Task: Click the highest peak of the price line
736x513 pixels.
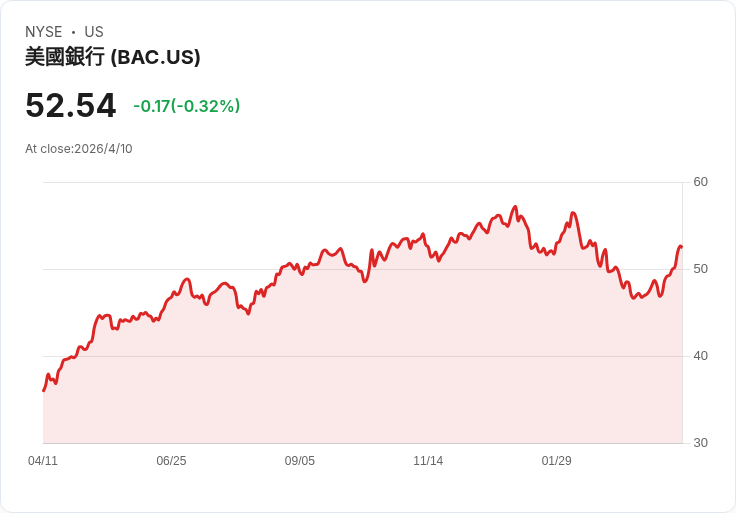Action: click(515, 207)
